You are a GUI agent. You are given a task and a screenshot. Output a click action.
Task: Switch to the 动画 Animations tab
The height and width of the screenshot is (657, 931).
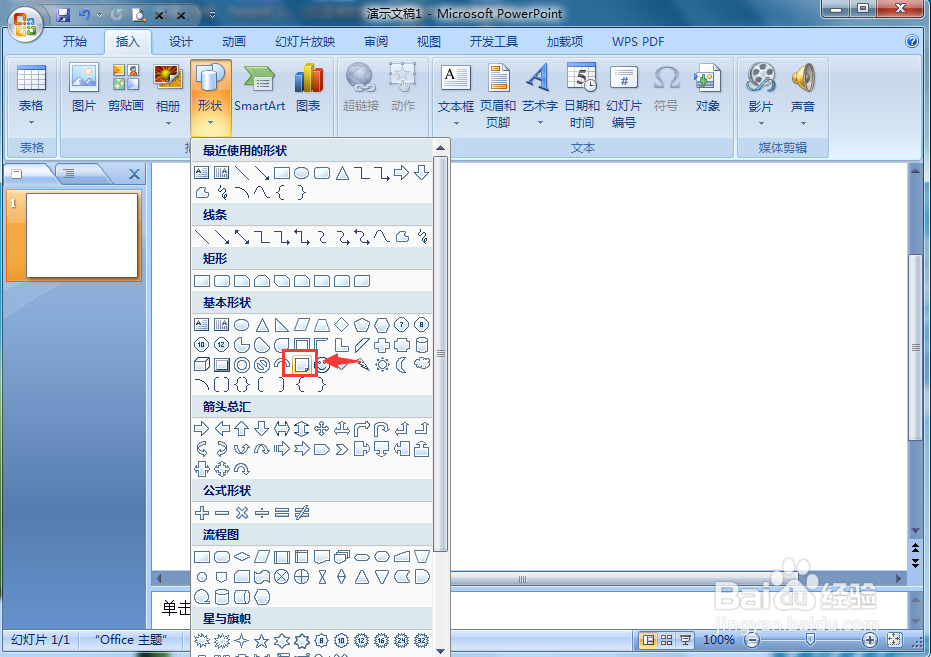click(234, 42)
